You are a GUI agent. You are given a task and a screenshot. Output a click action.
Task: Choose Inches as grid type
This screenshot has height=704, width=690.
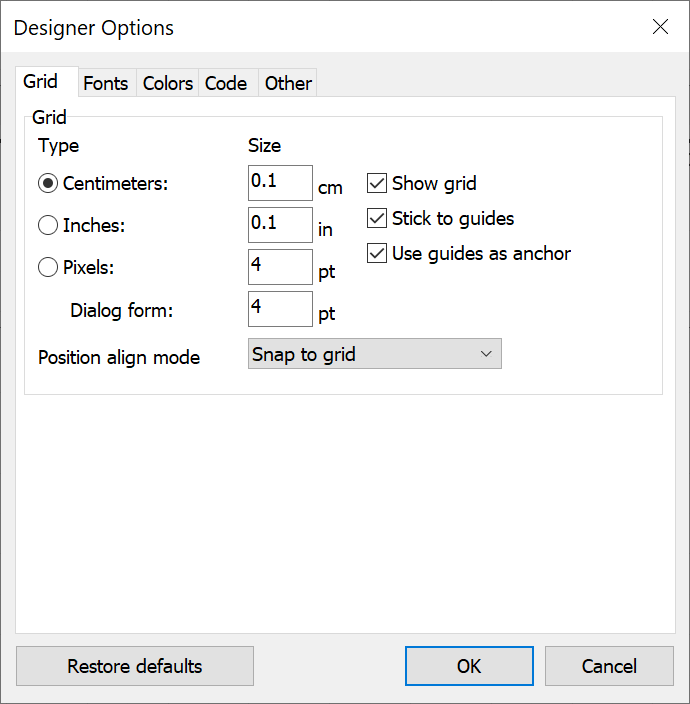tap(48, 226)
